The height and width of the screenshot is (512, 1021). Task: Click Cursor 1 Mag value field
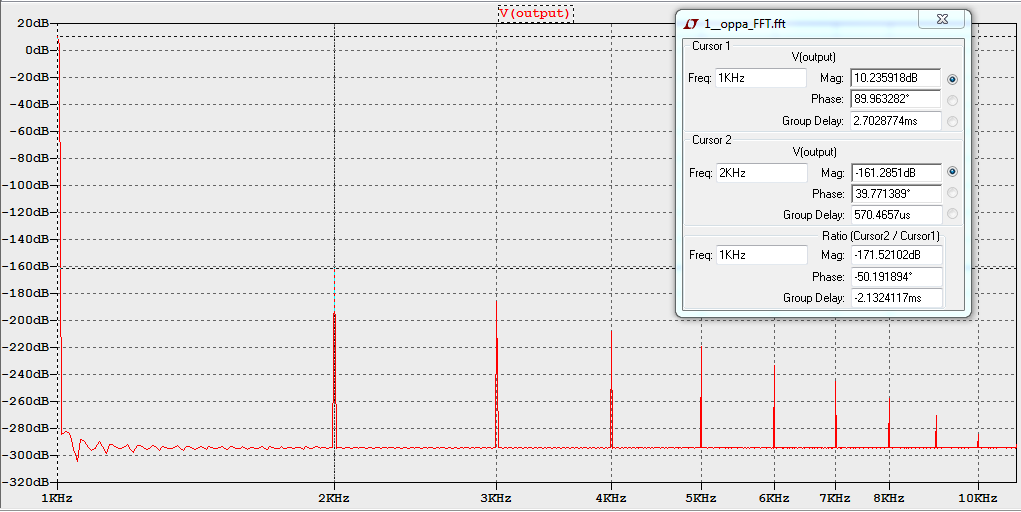(x=895, y=78)
